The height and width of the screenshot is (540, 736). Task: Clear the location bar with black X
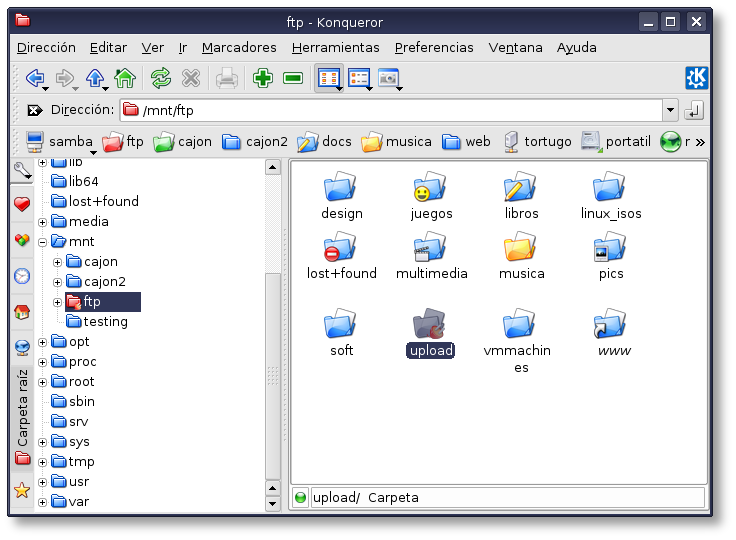click(x=34, y=110)
